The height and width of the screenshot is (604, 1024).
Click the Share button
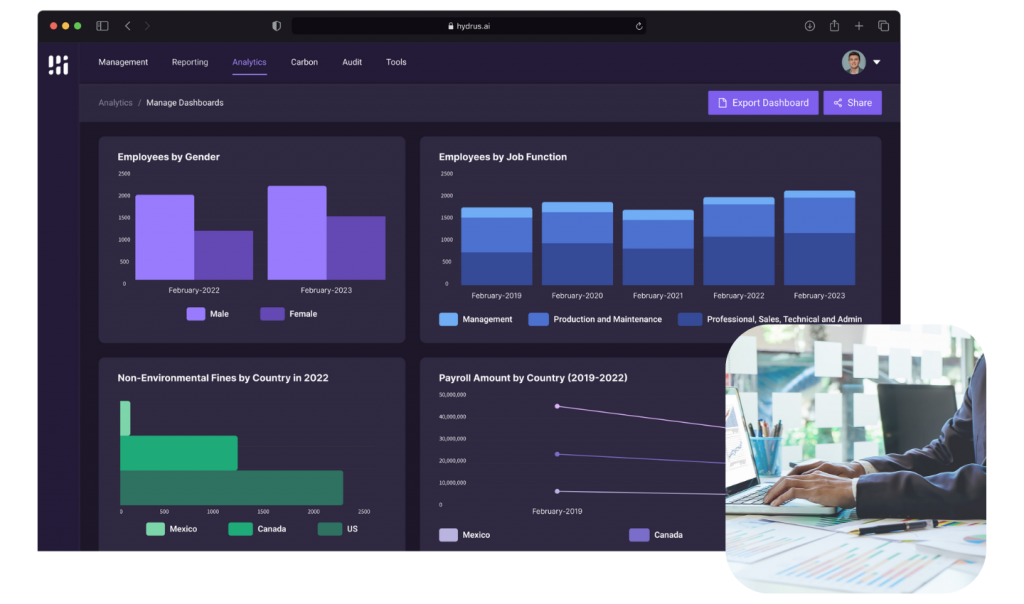852,103
